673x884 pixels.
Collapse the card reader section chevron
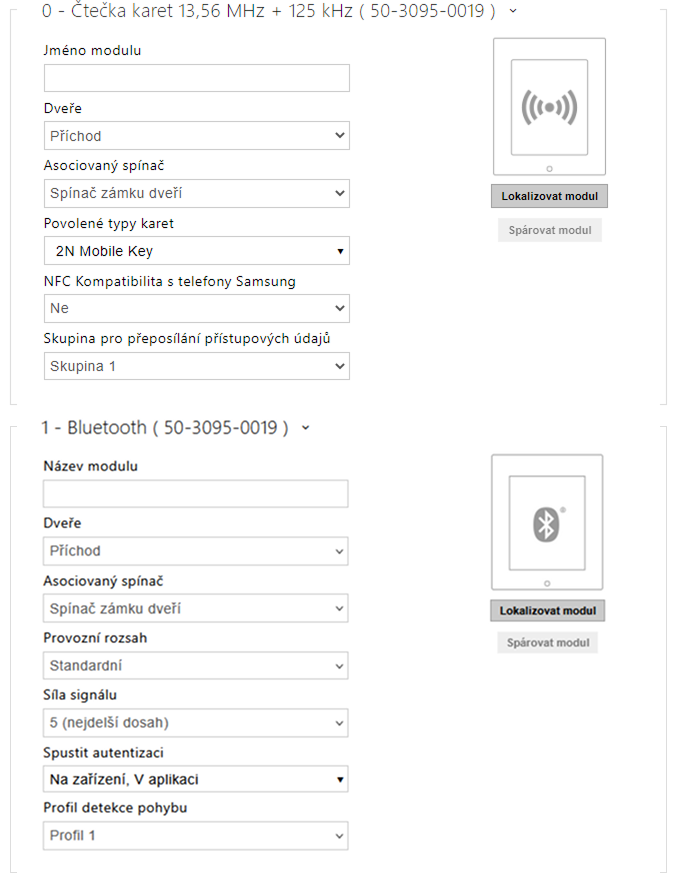point(513,11)
